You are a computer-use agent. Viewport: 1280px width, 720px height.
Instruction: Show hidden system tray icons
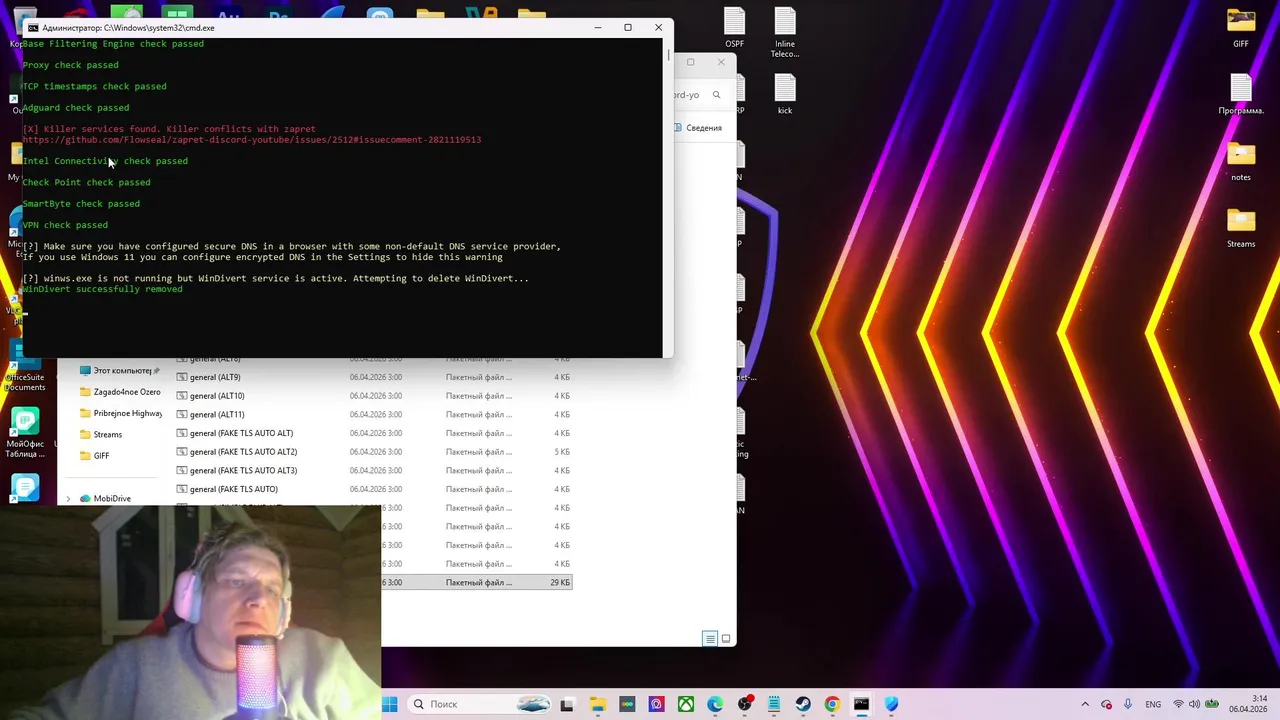pyautogui.click(x=1085, y=704)
